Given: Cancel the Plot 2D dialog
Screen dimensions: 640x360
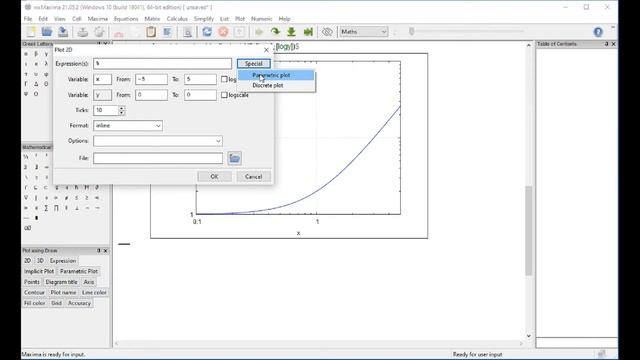Looking at the screenshot, I should tap(253, 177).
